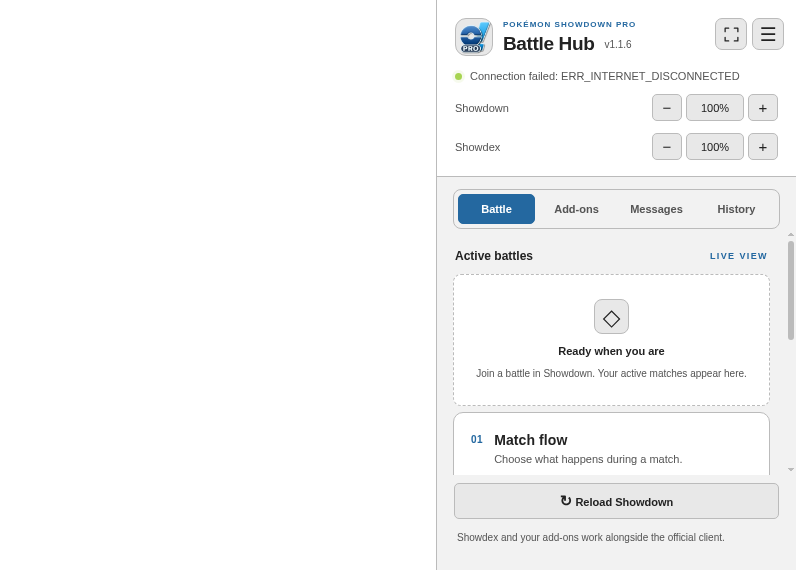Decrease Showdex zoom with minus button
The width and height of the screenshot is (796, 570).
(667, 147)
